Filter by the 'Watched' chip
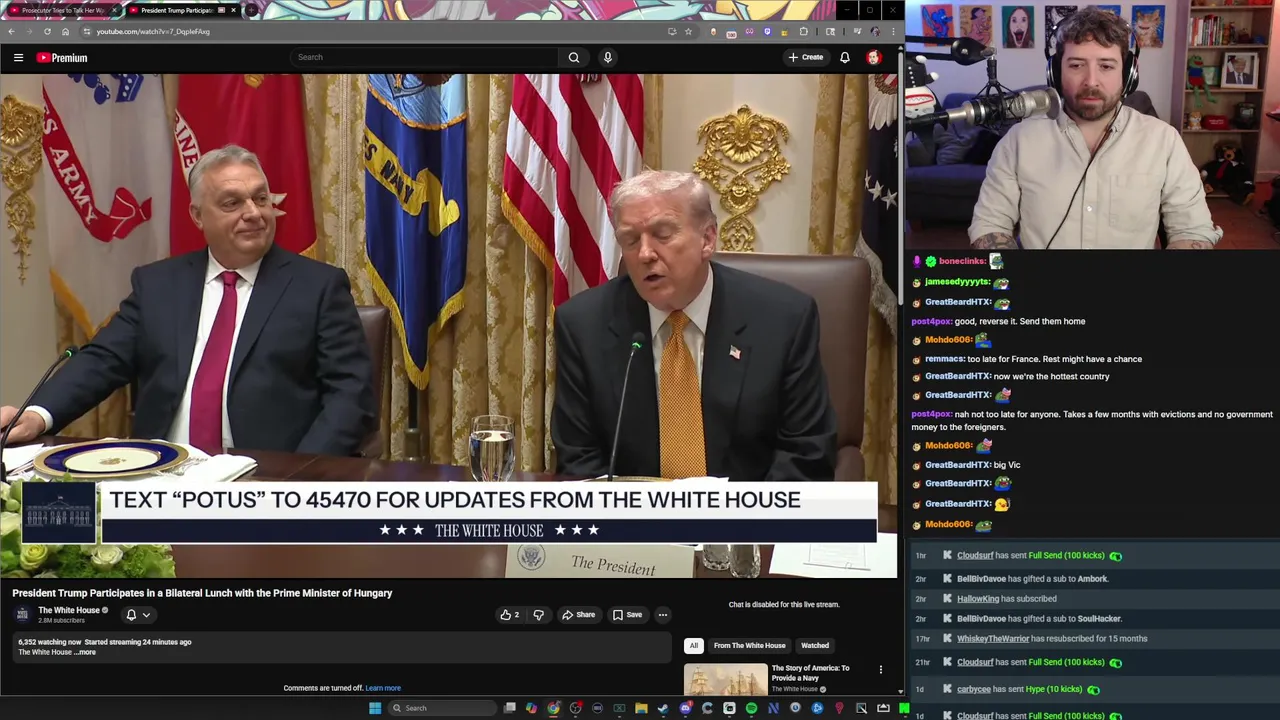Viewport: 1280px width, 720px height. [x=815, y=646]
